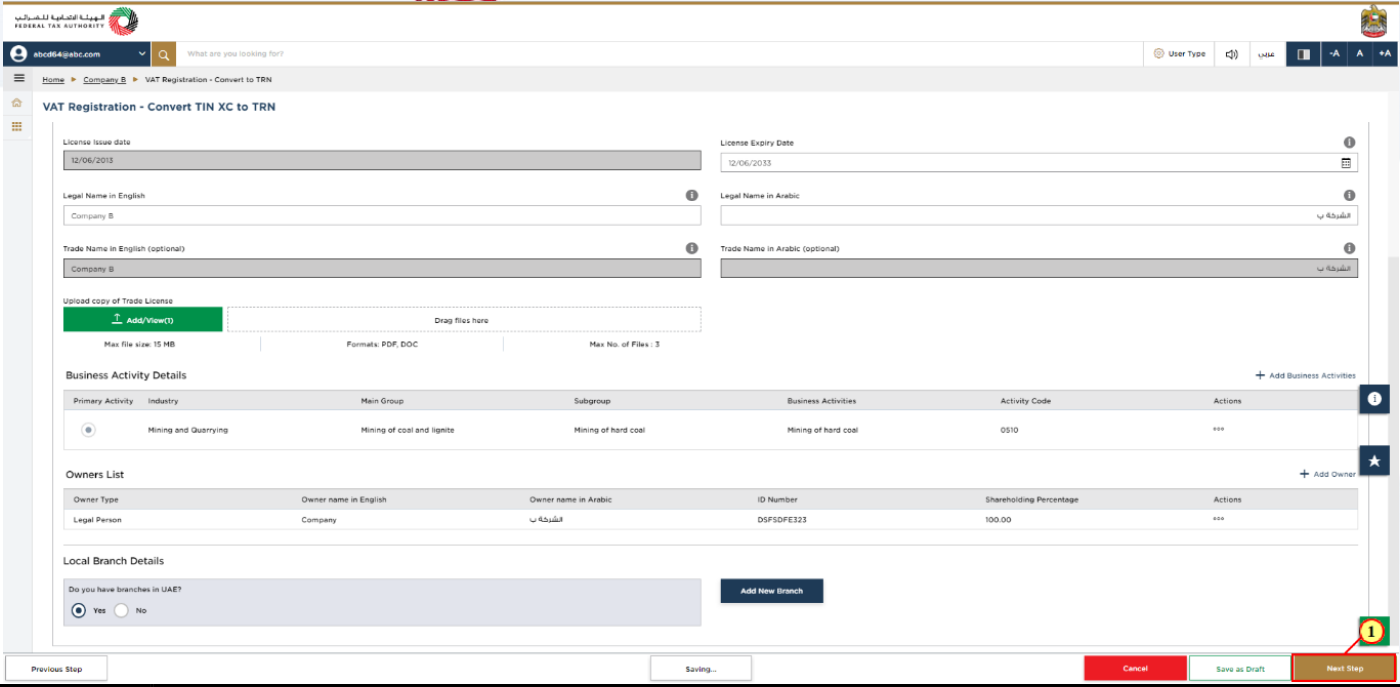Show info for Legal Name in Arabic
This screenshot has height=687, width=1400.
(1349, 195)
